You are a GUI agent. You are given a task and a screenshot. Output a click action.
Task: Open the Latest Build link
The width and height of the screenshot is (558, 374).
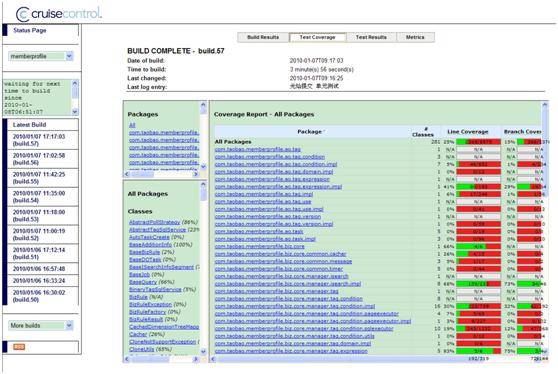tap(30, 125)
